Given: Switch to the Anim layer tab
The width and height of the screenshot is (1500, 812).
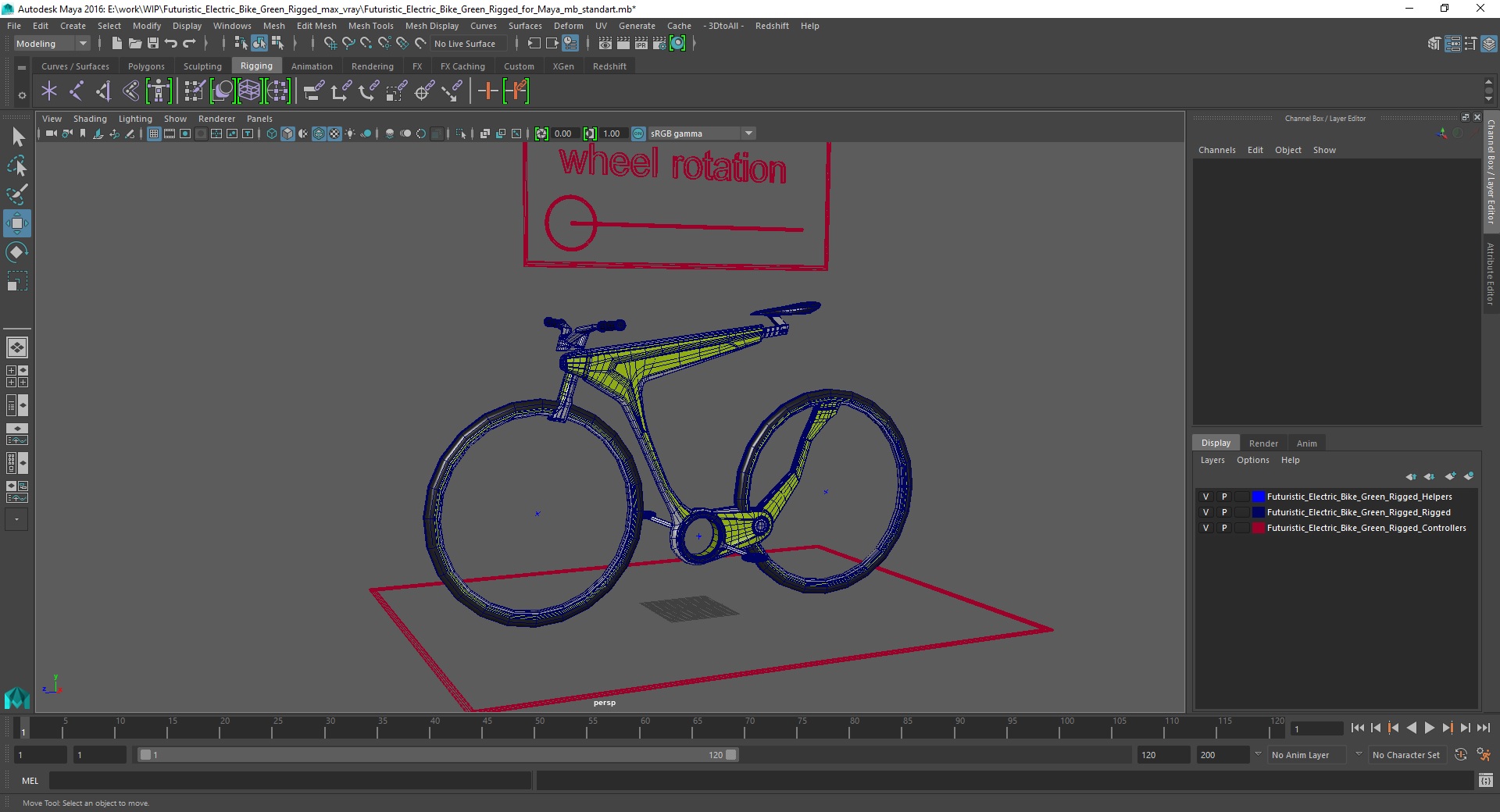Looking at the screenshot, I should [1307, 443].
